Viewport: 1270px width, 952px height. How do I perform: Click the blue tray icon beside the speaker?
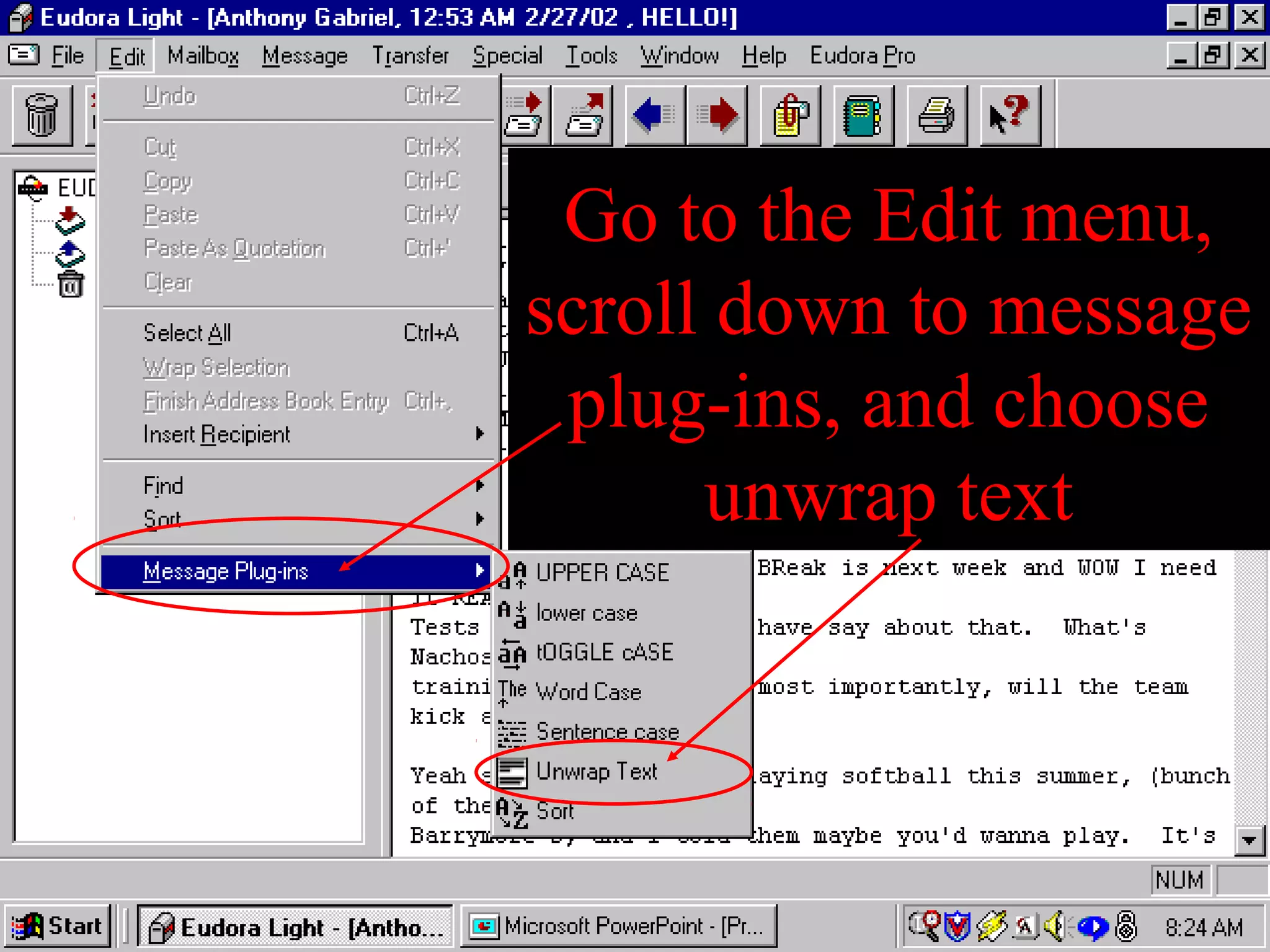1092,927
